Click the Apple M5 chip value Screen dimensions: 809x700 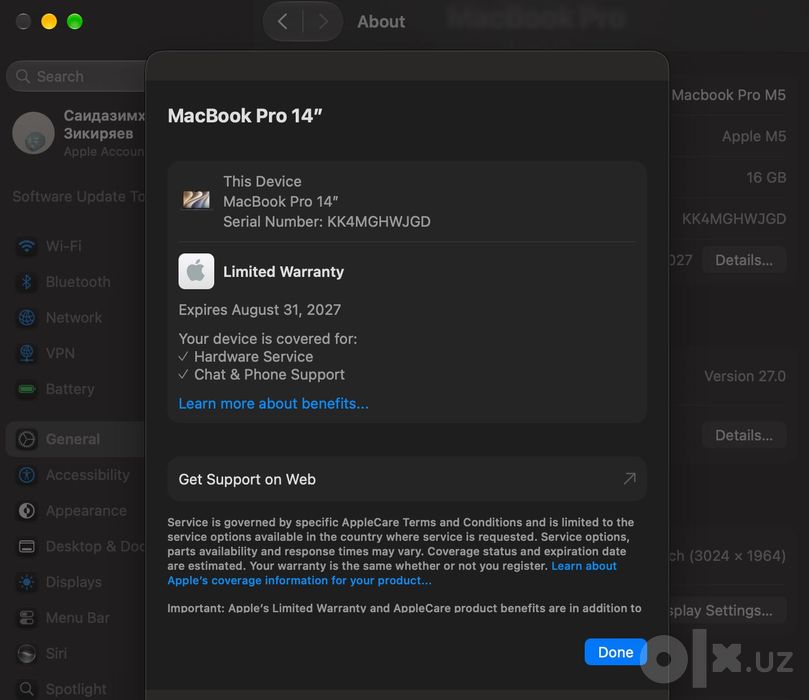(754, 136)
